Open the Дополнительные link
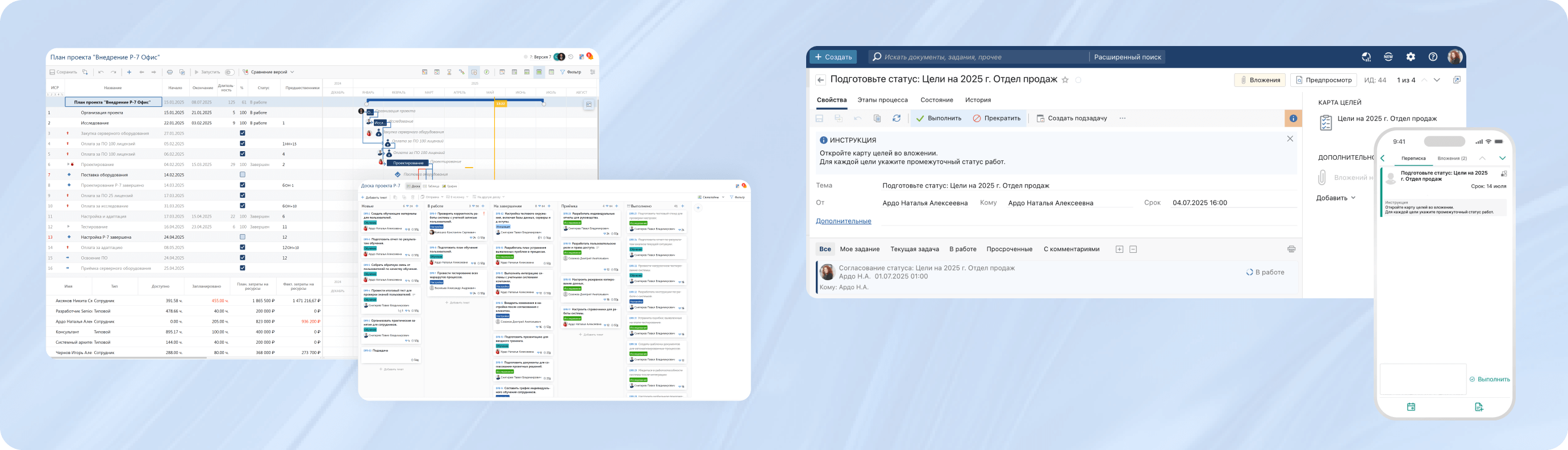 click(843, 221)
